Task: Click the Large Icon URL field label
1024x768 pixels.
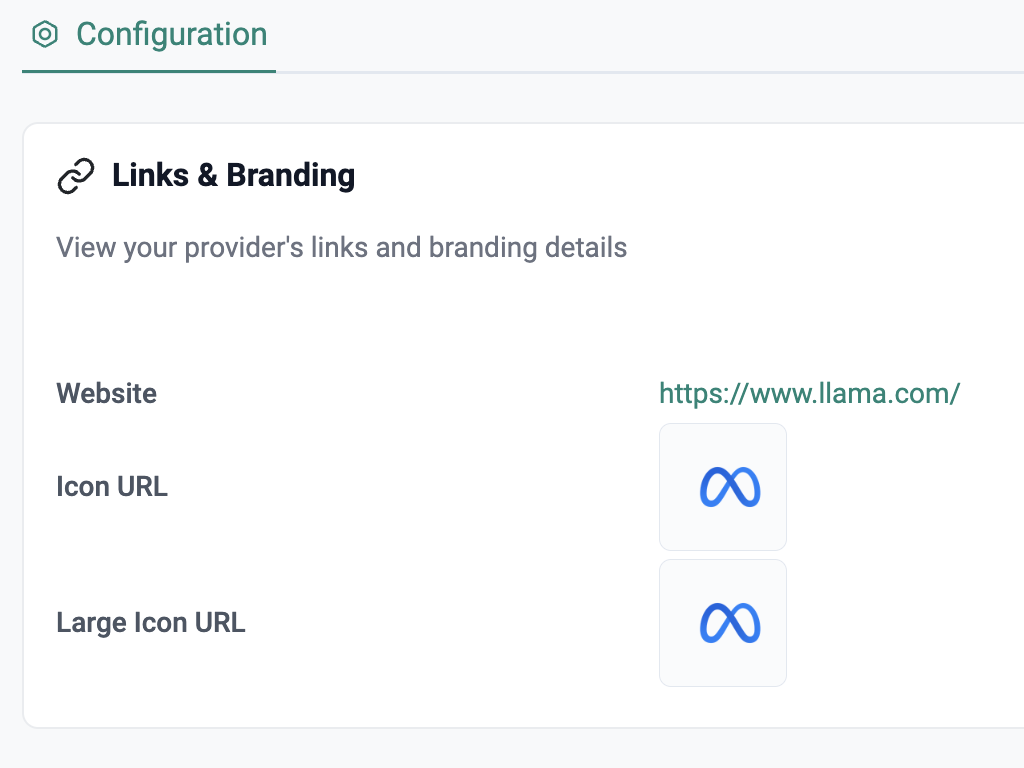Action: (150, 623)
